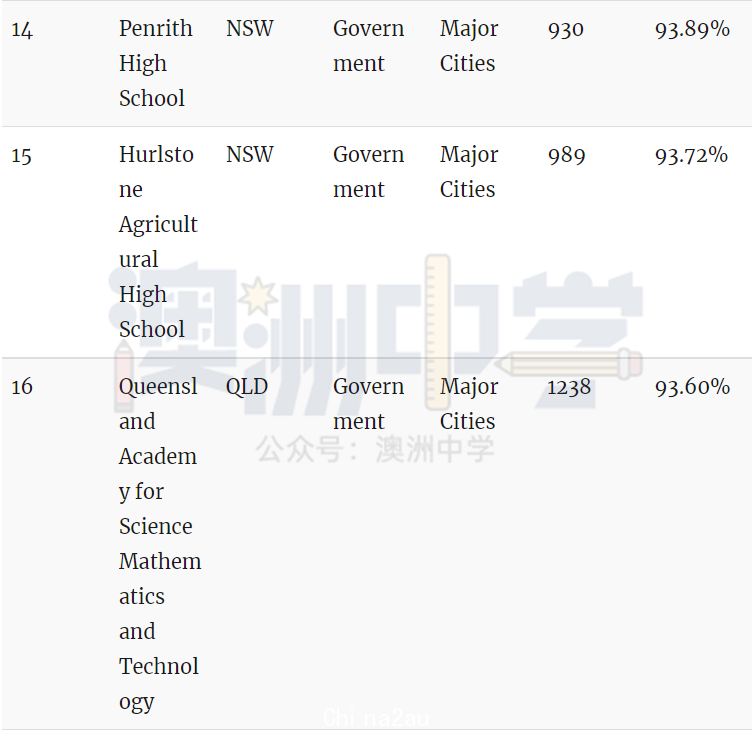Click NSW state in Penrith row

point(249,29)
